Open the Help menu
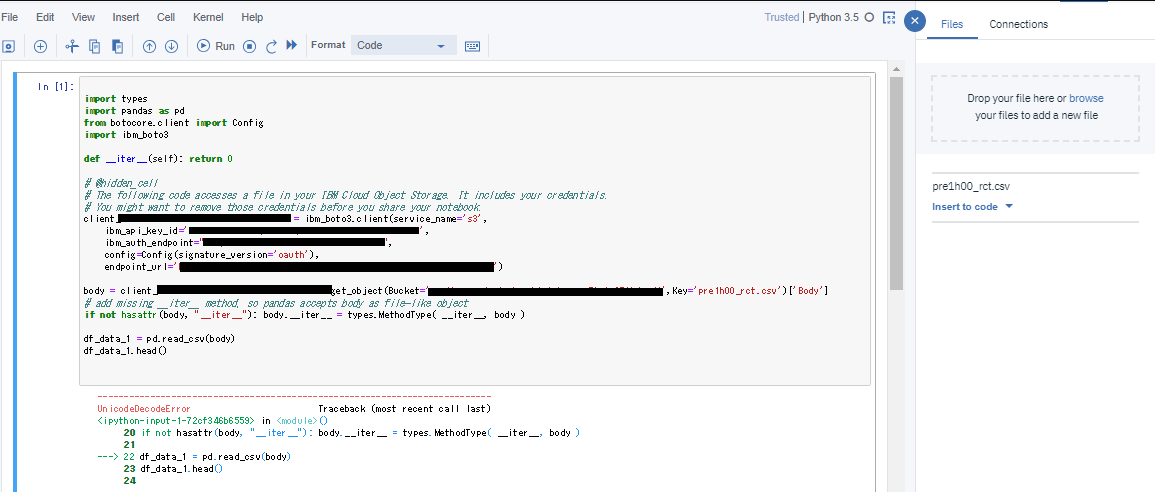Viewport: 1155px width, 492px height. (252, 17)
